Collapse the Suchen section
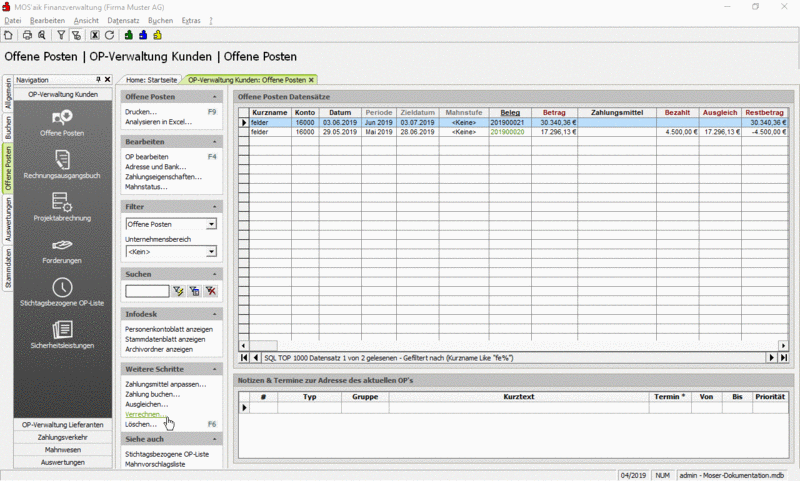This screenshot has width=800, height=481. coord(214,274)
